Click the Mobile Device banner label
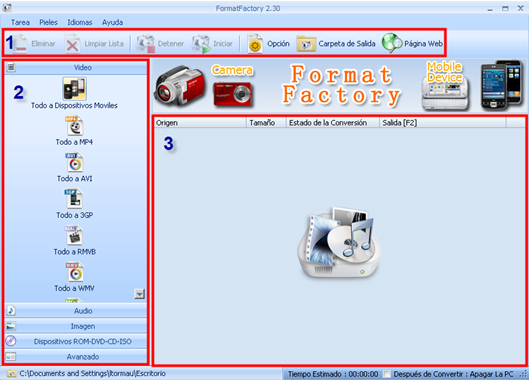 444,72
